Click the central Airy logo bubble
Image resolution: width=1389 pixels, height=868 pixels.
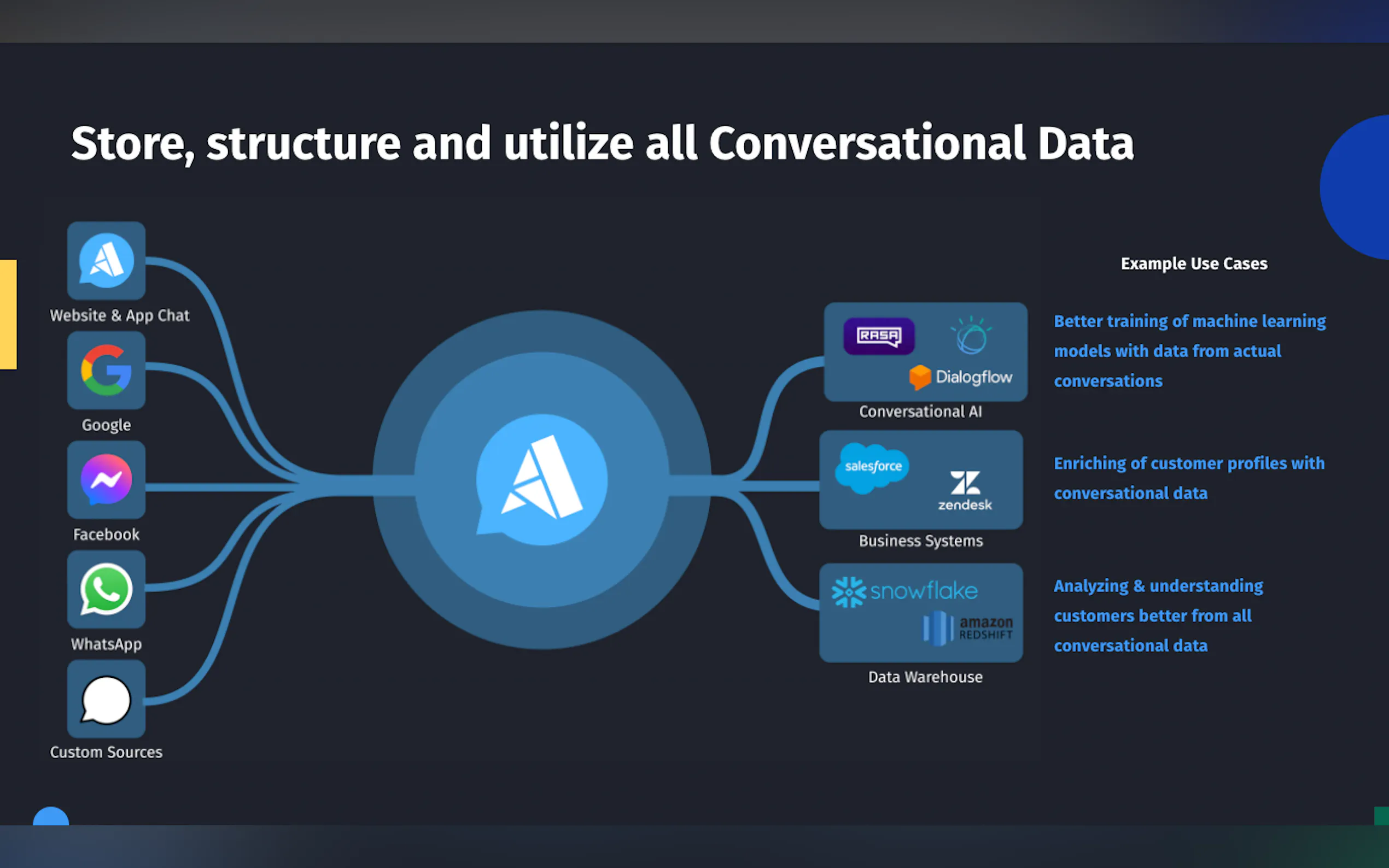click(541, 479)
